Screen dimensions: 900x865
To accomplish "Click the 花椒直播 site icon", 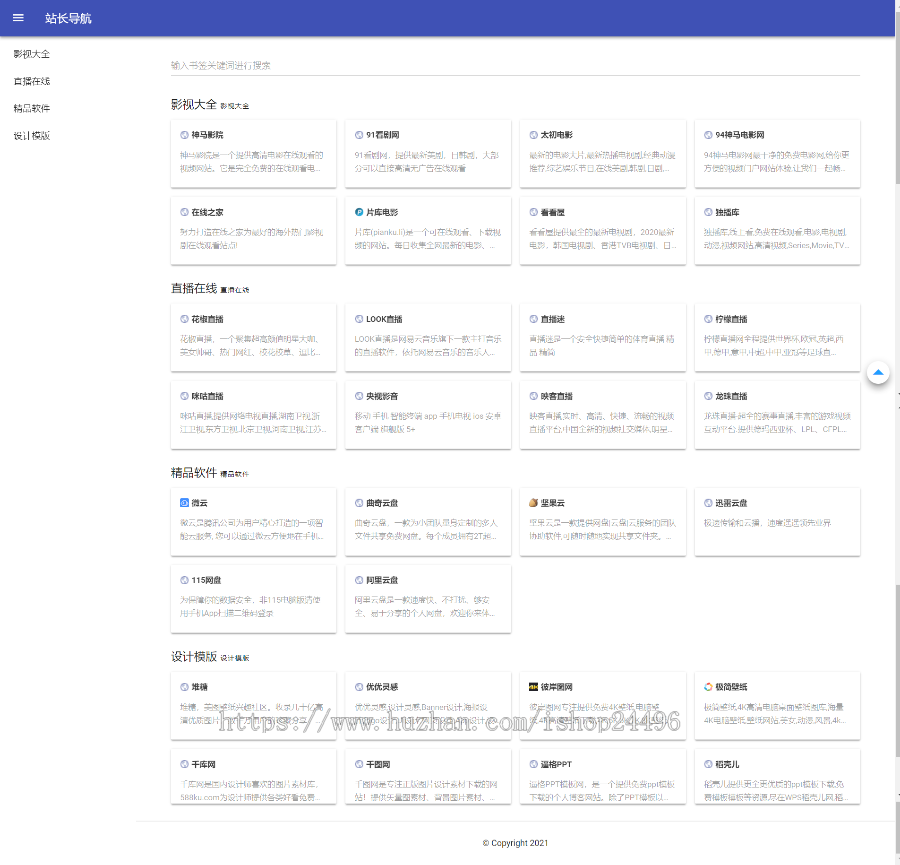I will point(184,319).
